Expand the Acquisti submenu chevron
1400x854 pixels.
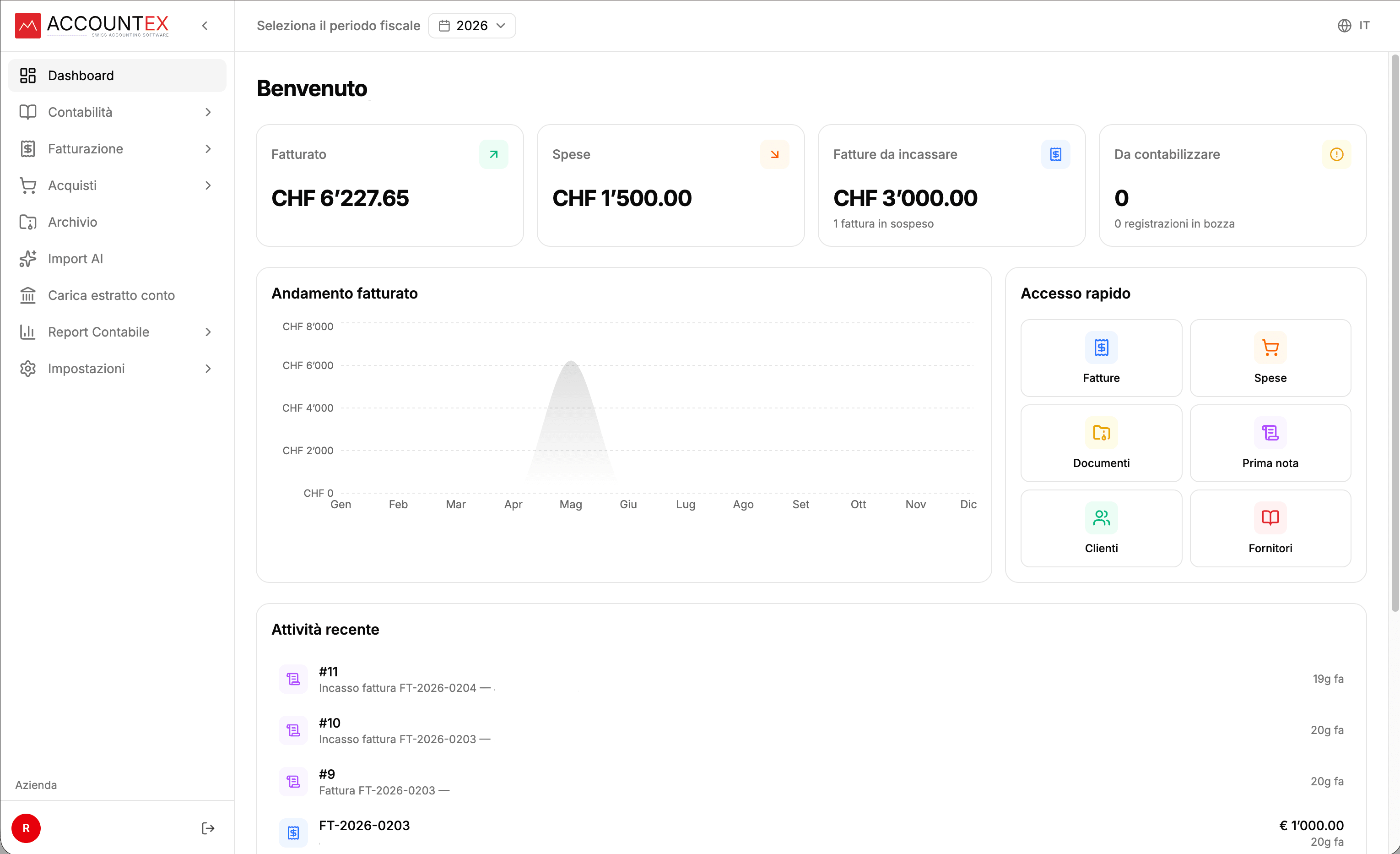pos(208,185)
